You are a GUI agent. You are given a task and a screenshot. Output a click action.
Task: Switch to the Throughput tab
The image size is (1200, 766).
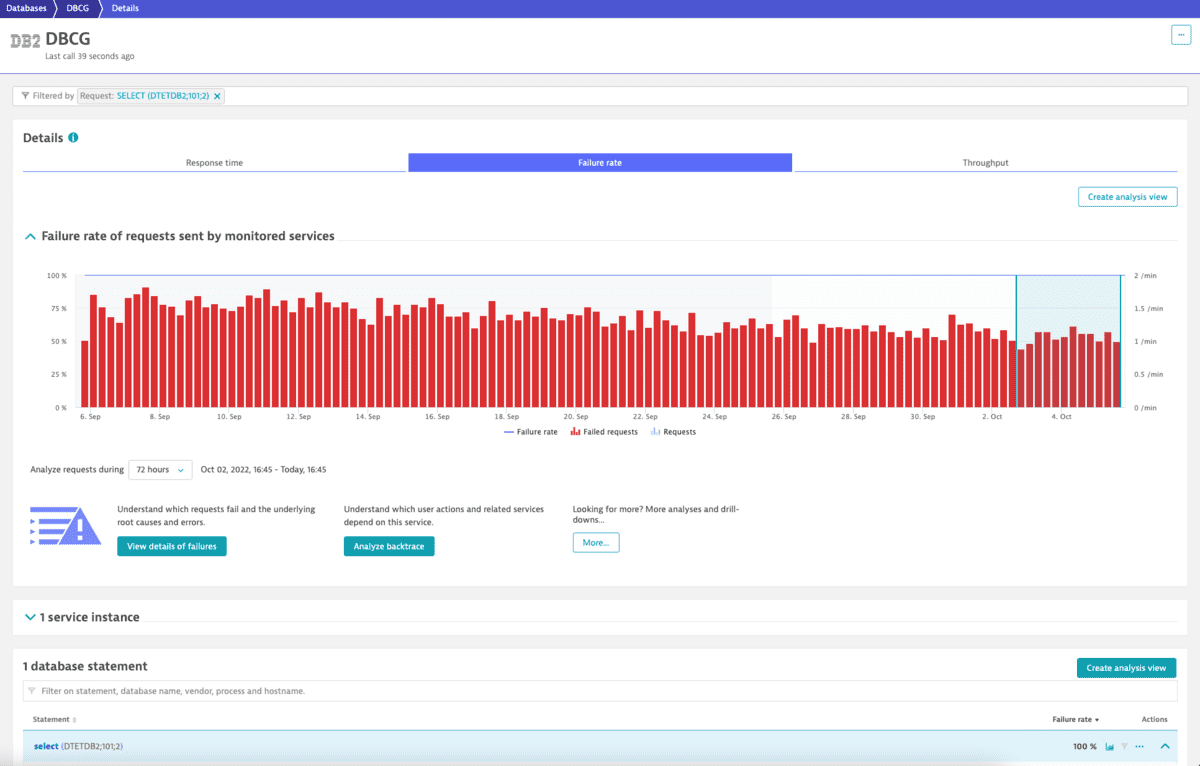point(985,162)
